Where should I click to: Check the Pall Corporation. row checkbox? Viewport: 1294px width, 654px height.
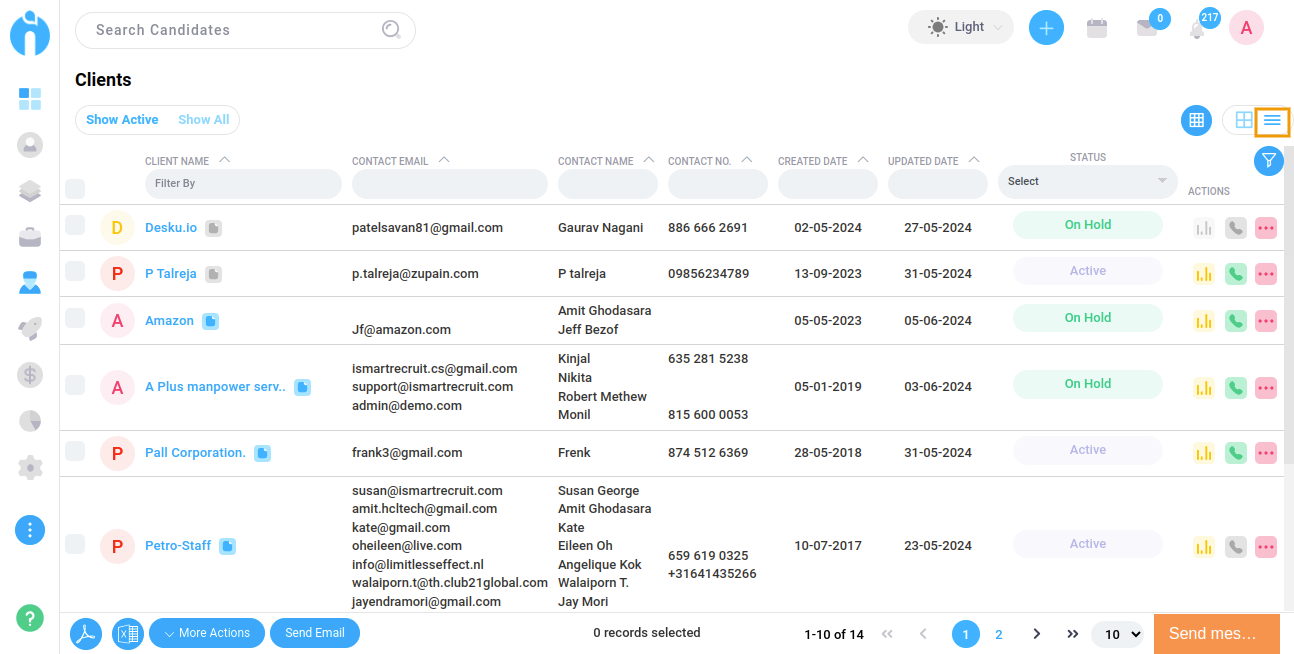[x=75, y=451]
